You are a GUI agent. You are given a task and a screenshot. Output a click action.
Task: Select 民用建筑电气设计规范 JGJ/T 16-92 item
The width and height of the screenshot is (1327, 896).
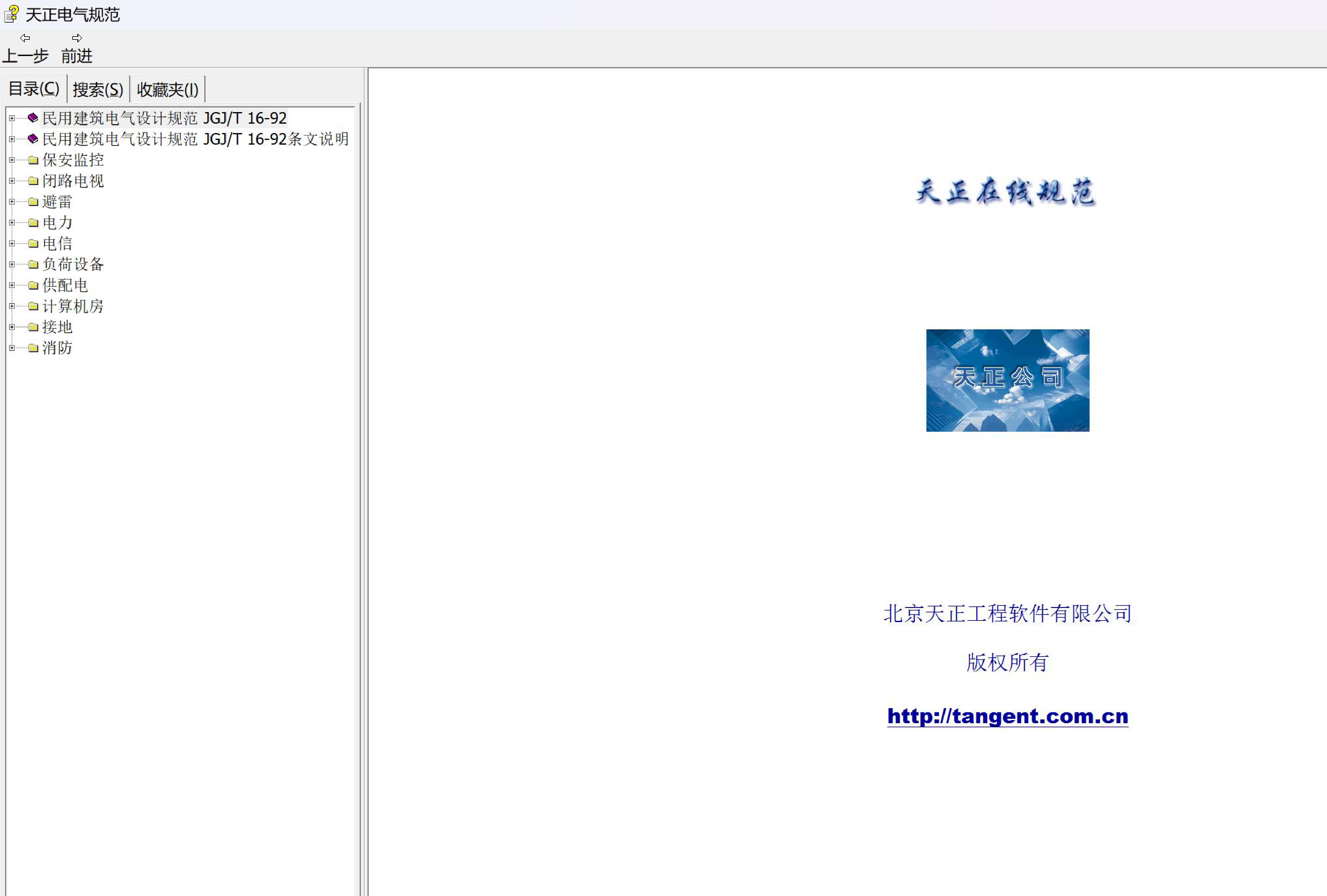click(x=164, y=118)
